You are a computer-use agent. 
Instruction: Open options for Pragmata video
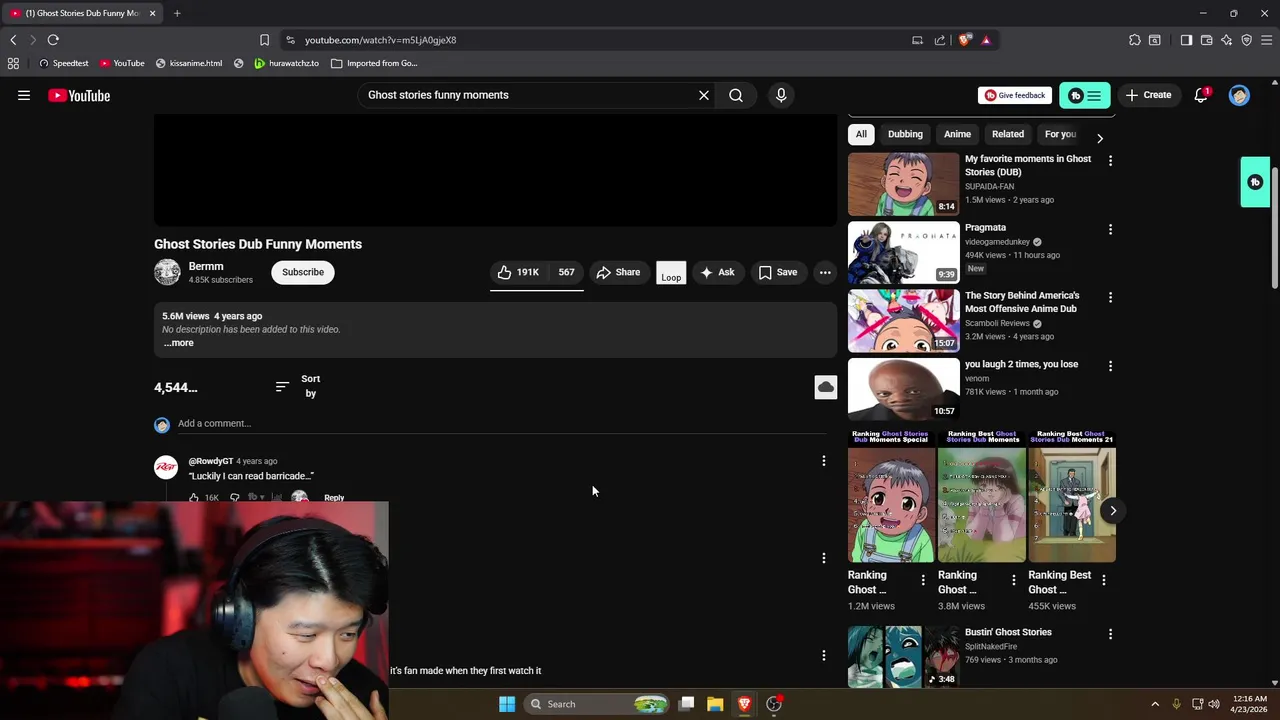[x=1110, y=229]
